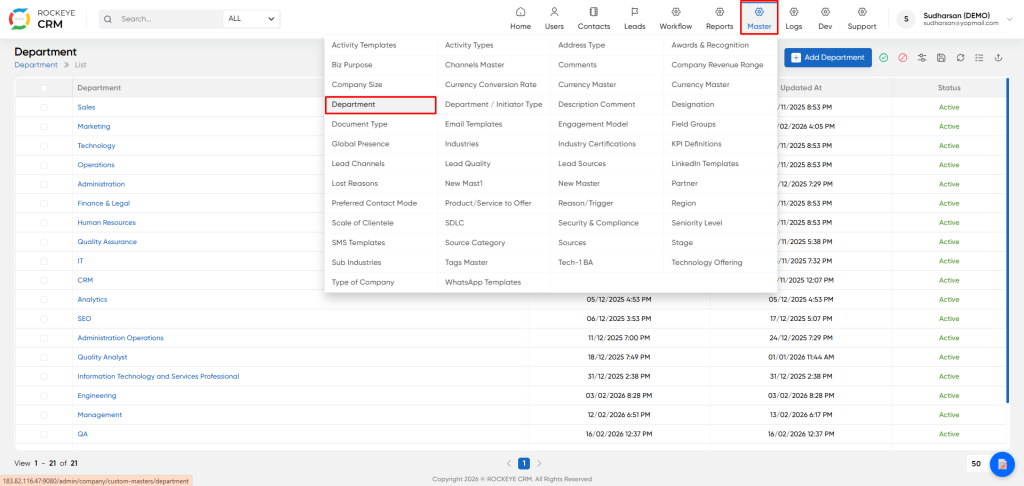The width and height of the screenshot is (1024, 486).
Task: Click the green activate checkmark icon
Action: (x=884, y=57)
